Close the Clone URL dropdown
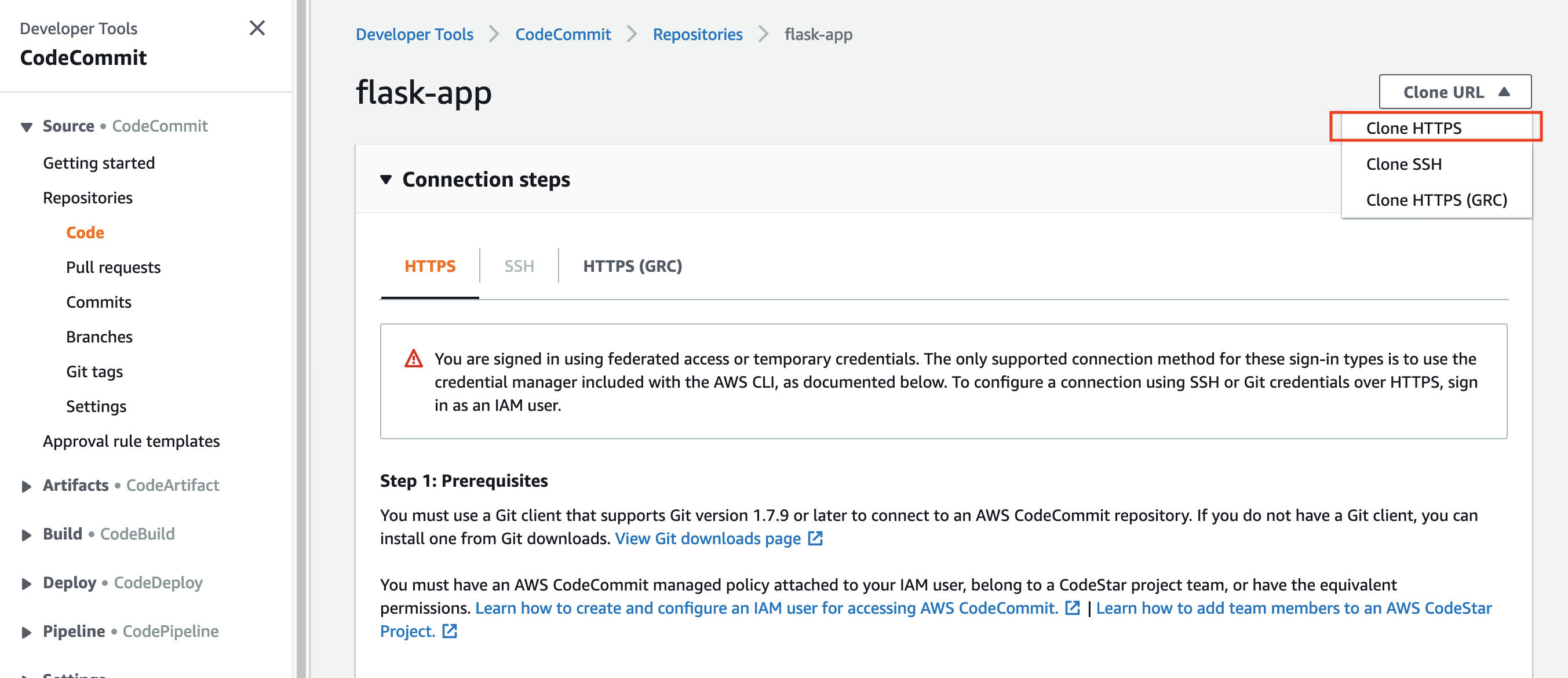Viewport: 1568px width, 678px height. 1454,92
